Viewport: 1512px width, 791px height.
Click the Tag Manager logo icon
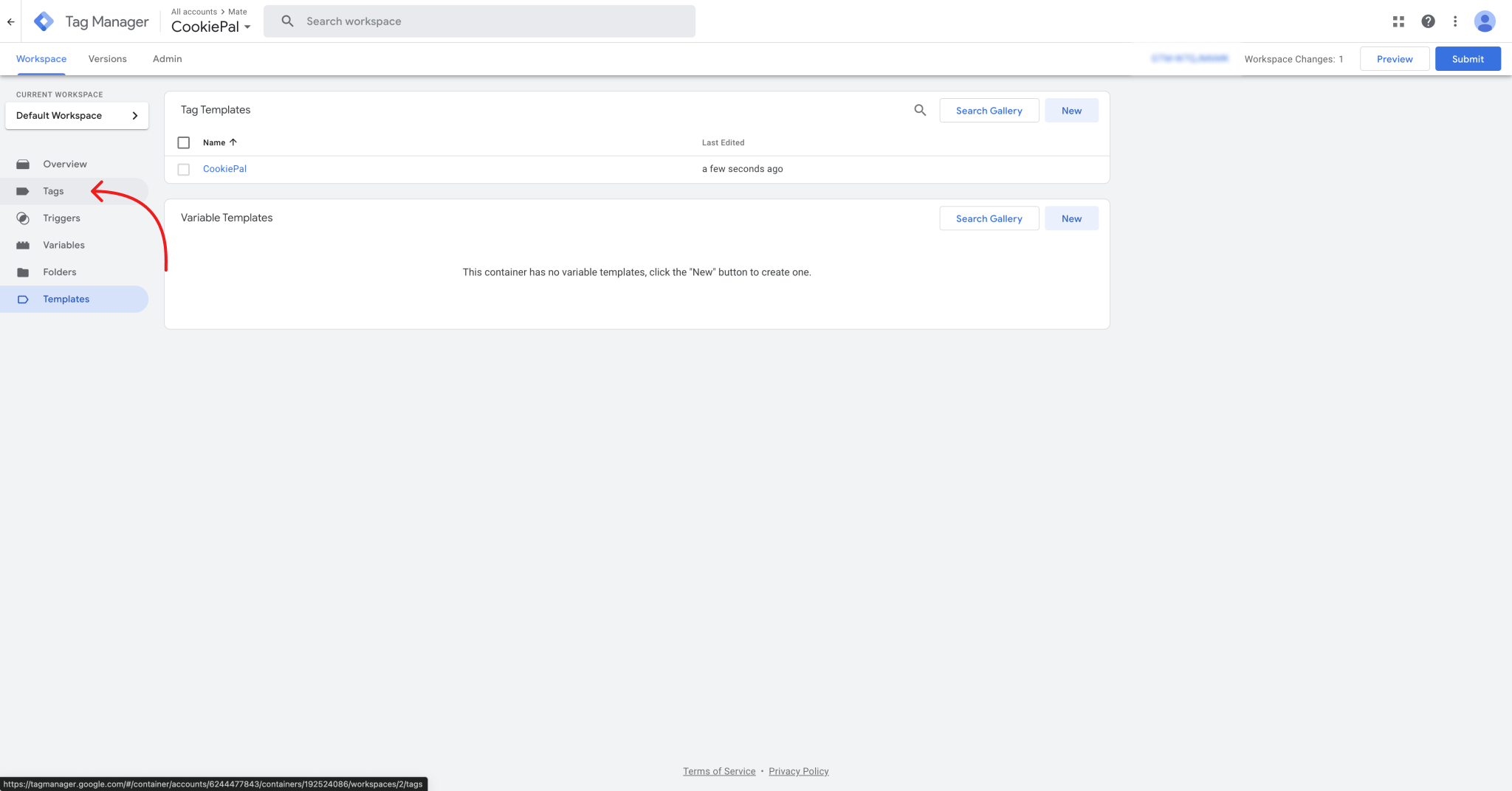point(44,21)
